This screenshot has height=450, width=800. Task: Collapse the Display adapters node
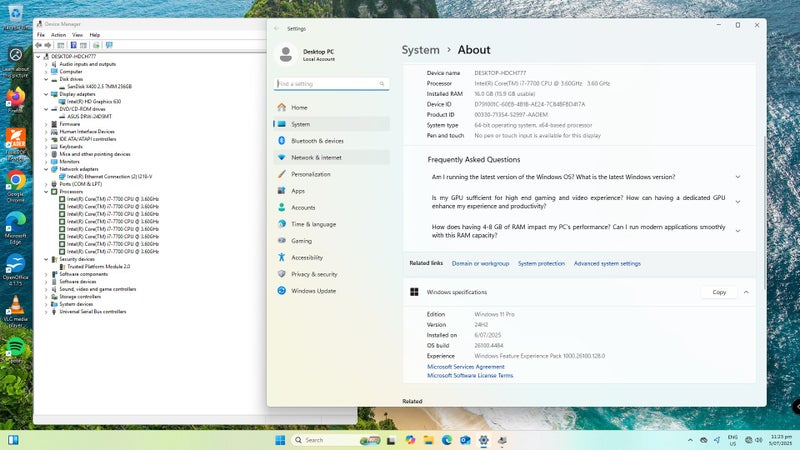pos(46,94)
